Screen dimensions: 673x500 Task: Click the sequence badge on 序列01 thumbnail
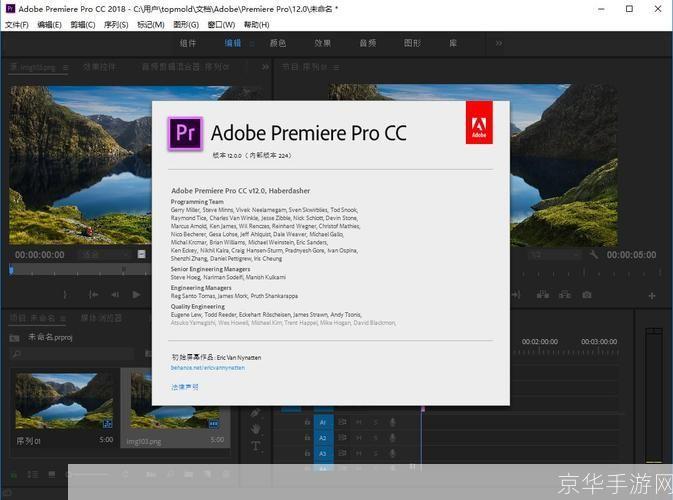coord(107,424)
